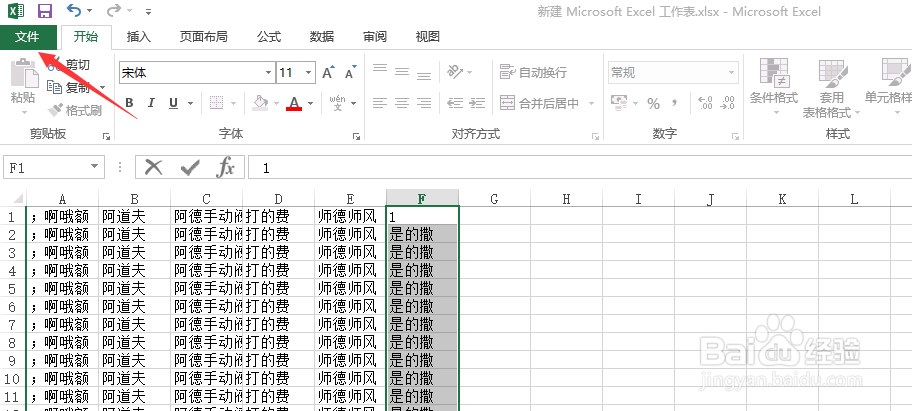Open 常规 number format dropdown
The width and height of the screenshot is (912, 411).
[732, 73]
